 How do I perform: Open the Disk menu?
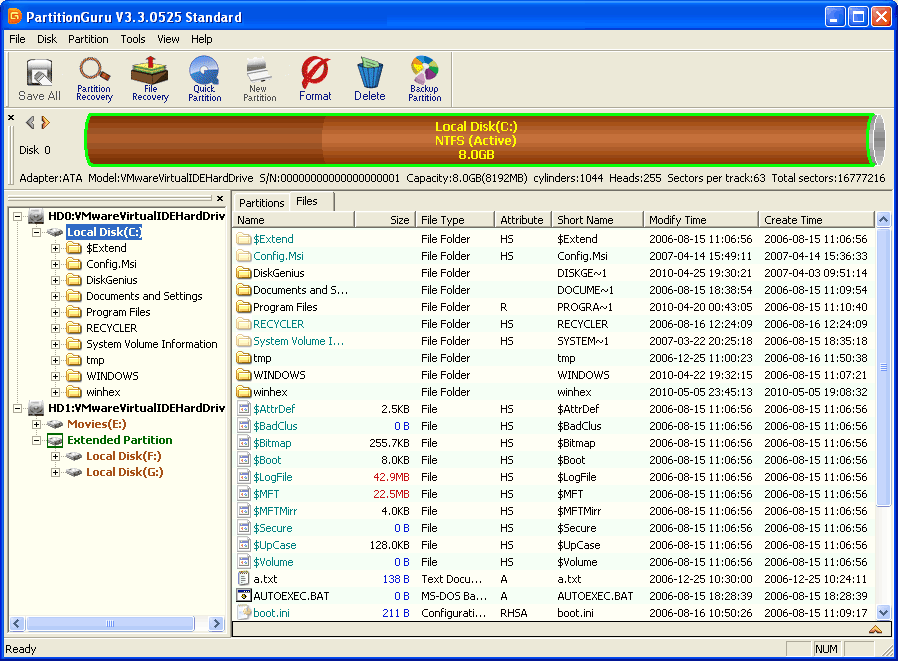click(x=47, y=39)
